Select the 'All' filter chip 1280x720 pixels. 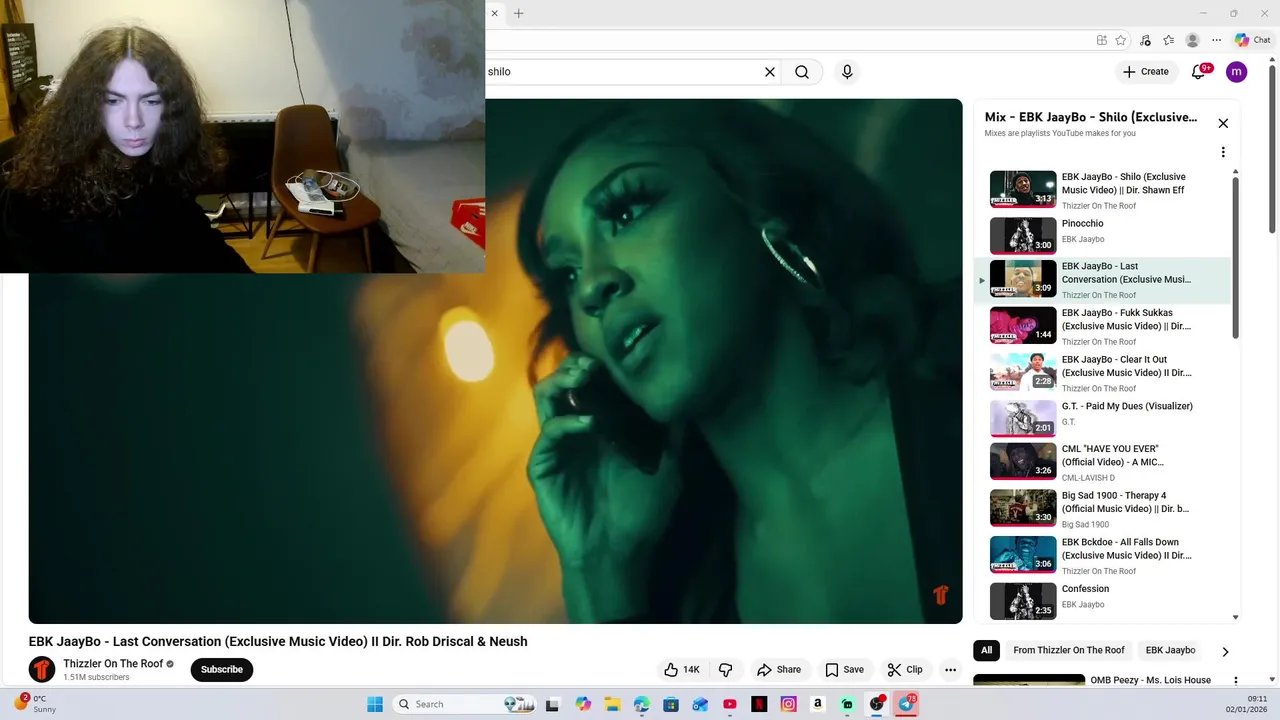986,650
